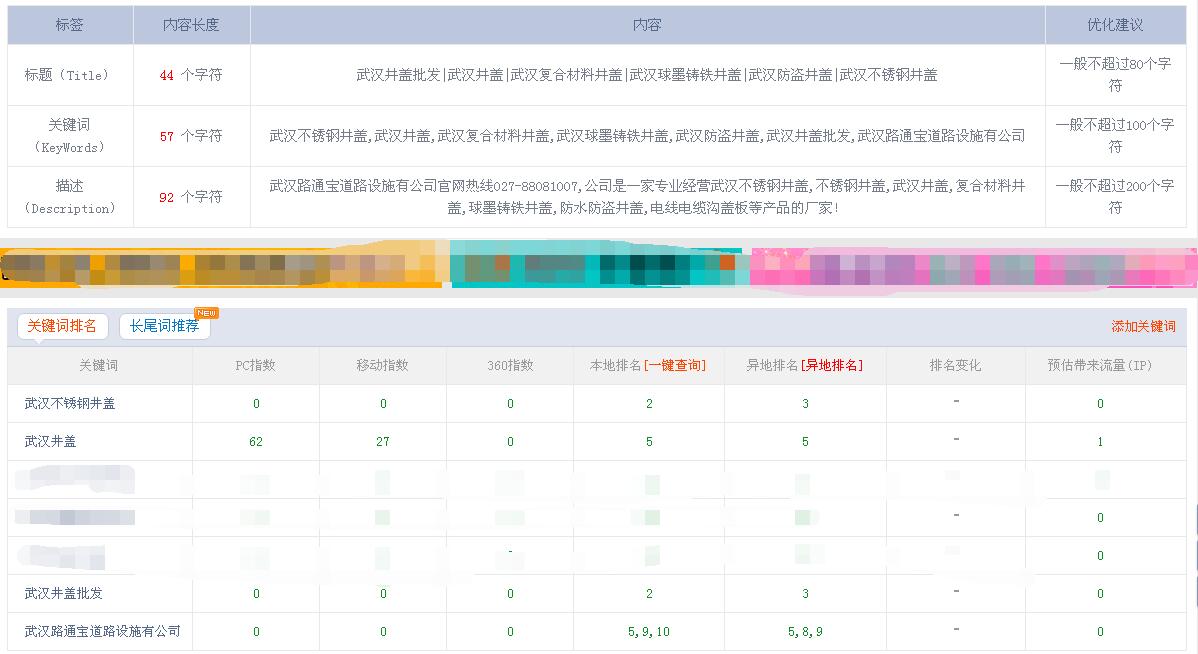Click the PC指数 column header
Screen dimensions: 1198x654
[x=256, y=365]
